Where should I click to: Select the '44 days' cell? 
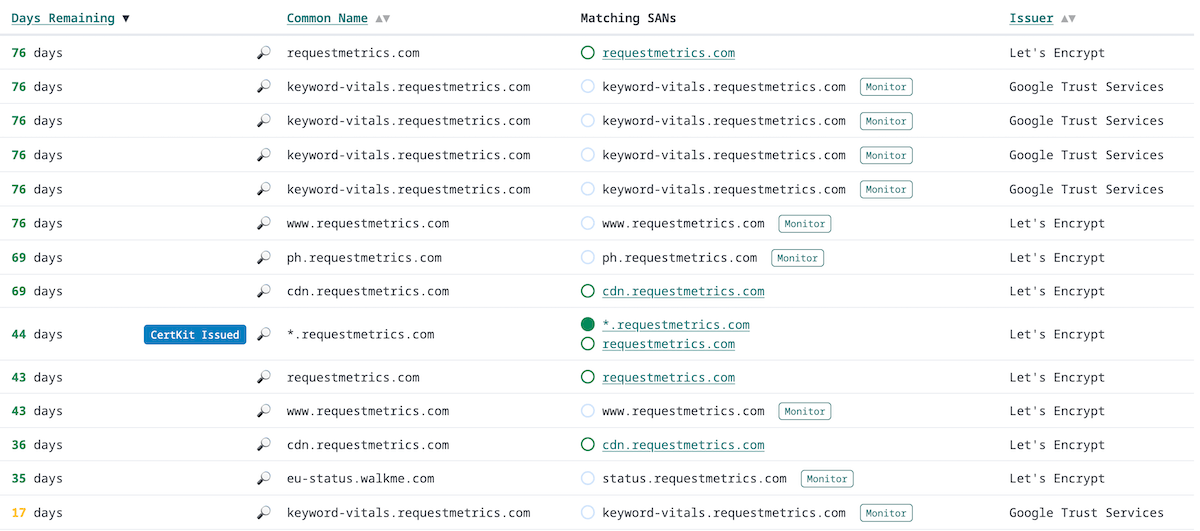[x=37, y=335]
